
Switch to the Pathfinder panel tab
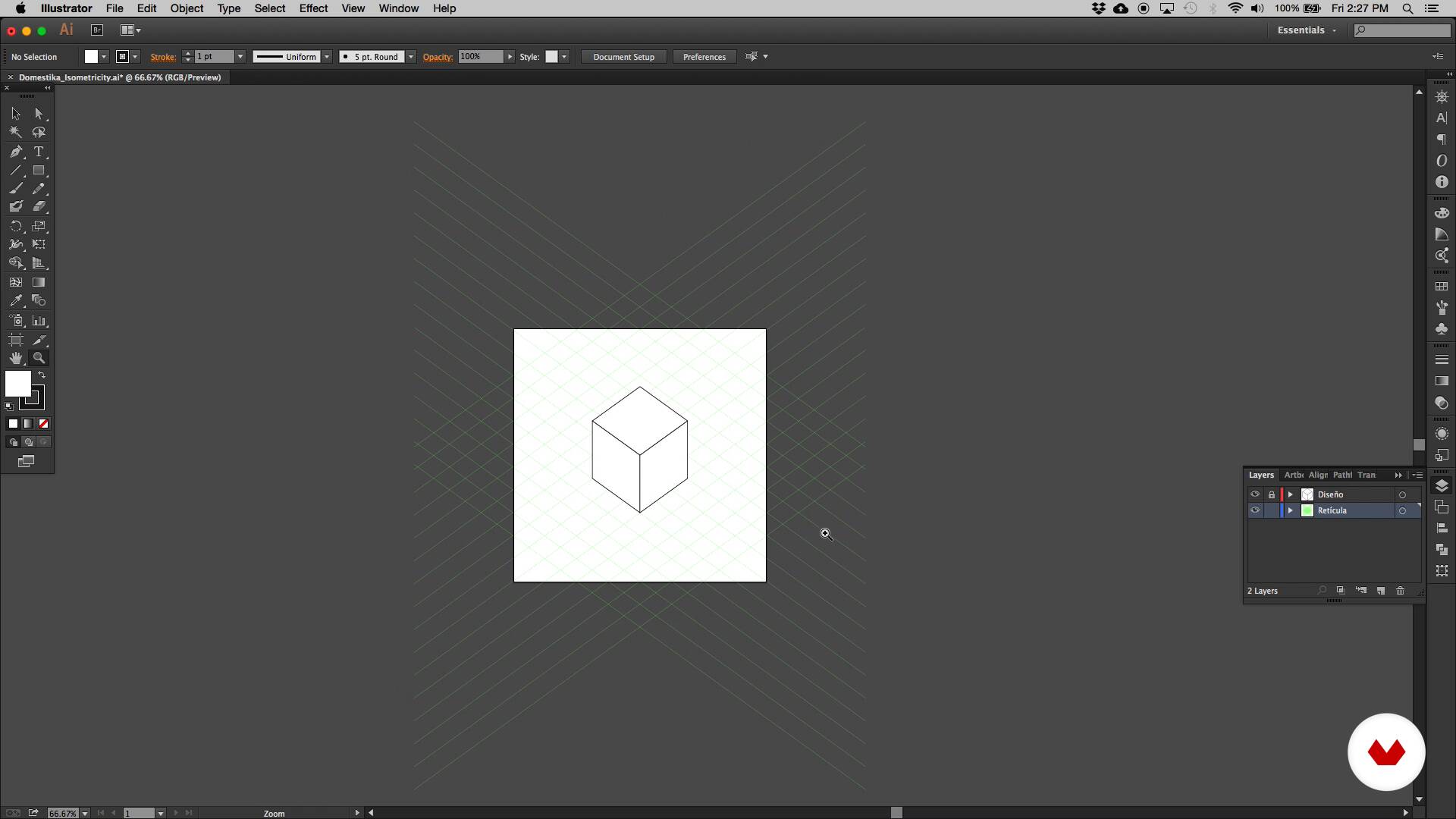[1342, 475]
